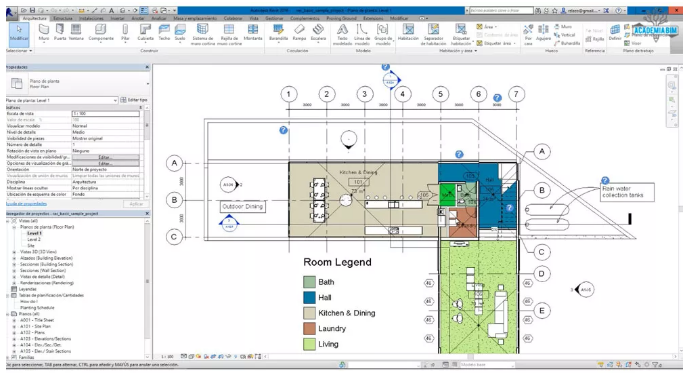Click the Laundry color swatch in Room Legend
Screen dimensions: 692x373
coord(309,328)
